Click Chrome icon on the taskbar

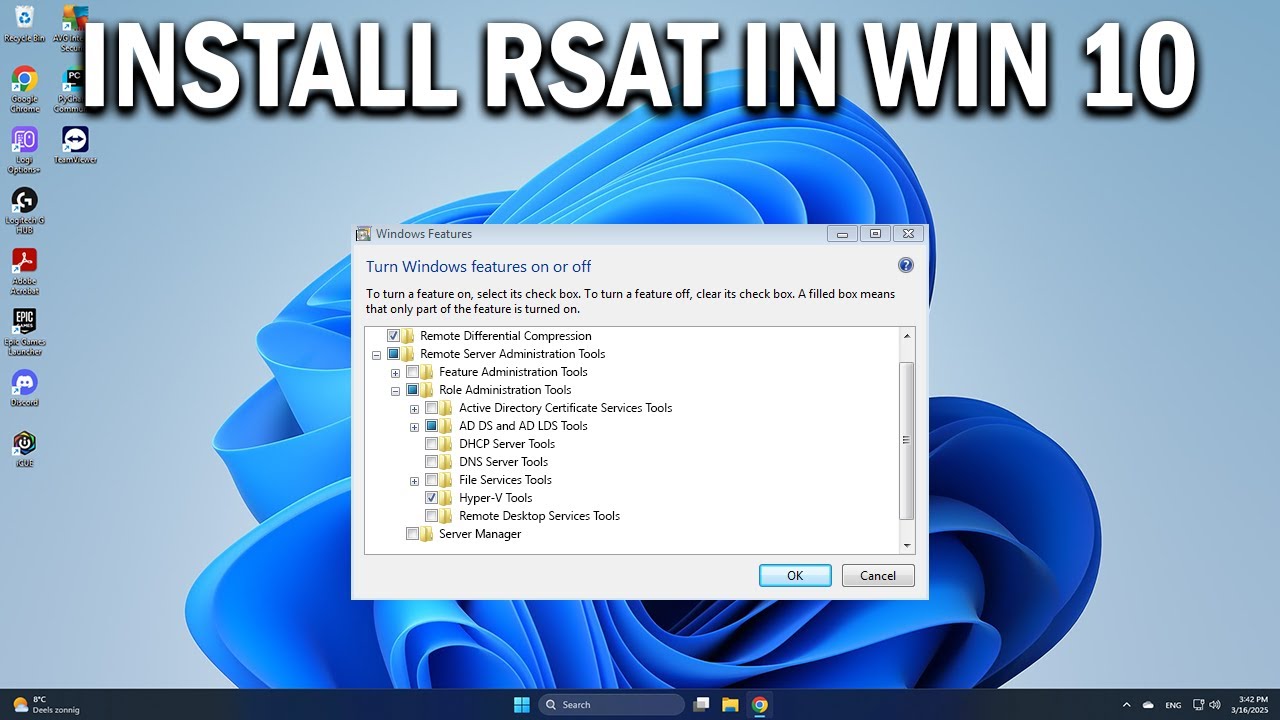(x=760, y=704)
